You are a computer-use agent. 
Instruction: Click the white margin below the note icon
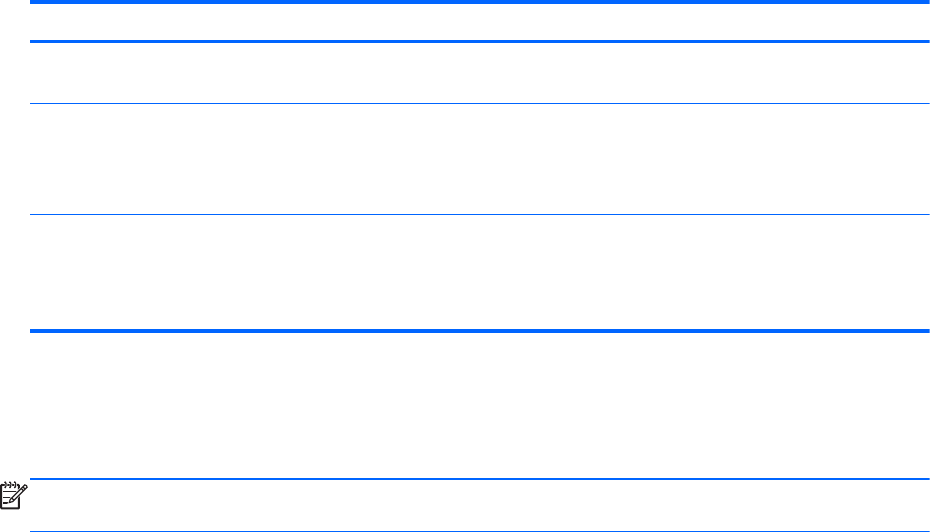click(12, 518)
